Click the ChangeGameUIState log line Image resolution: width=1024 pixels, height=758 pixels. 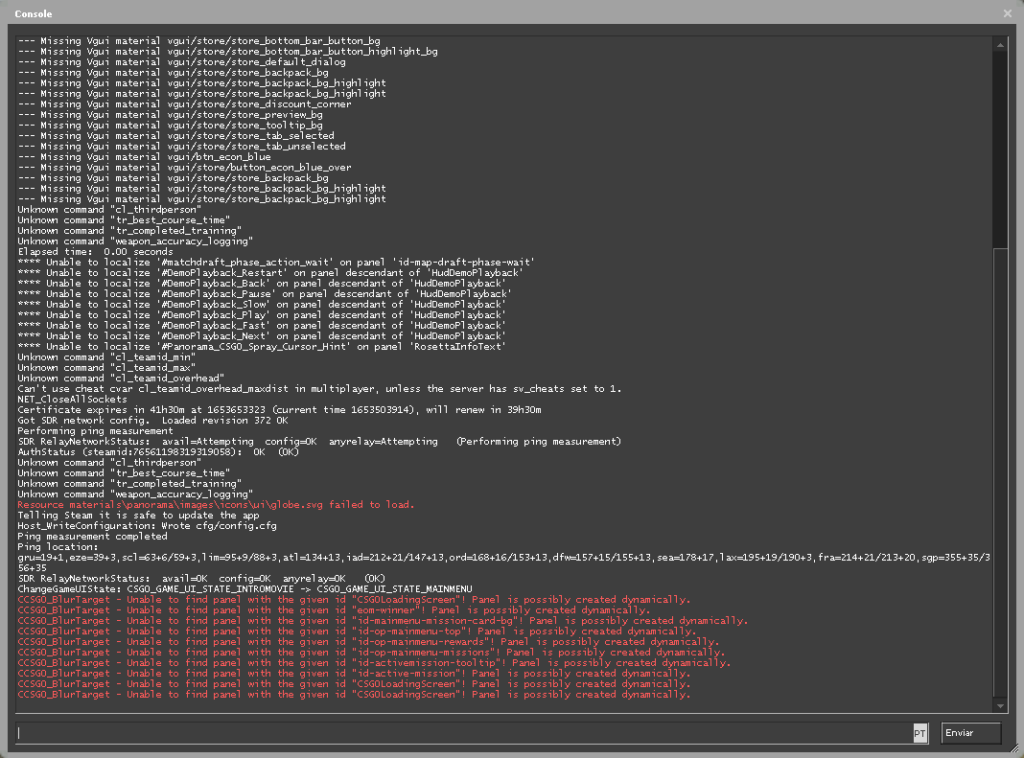click(x=244, y=589)
